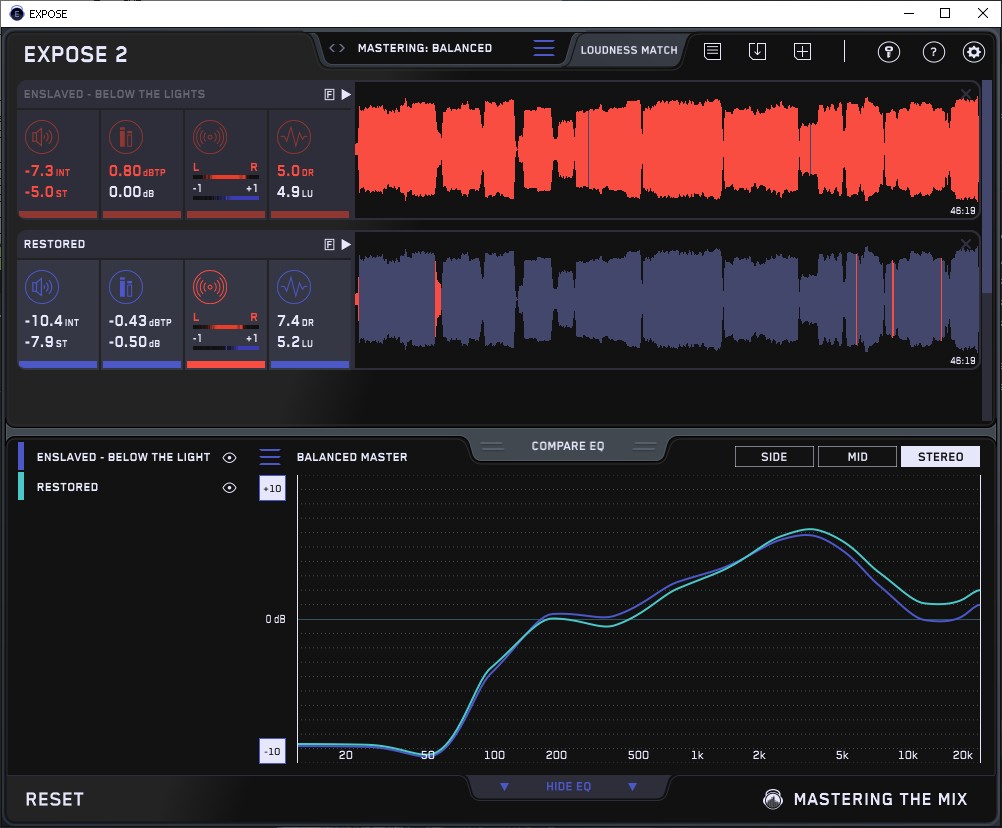This screenshot has height=828, width=1002.
Task: Click the Enslaved red waveform
Action: [x=667, y=150]
